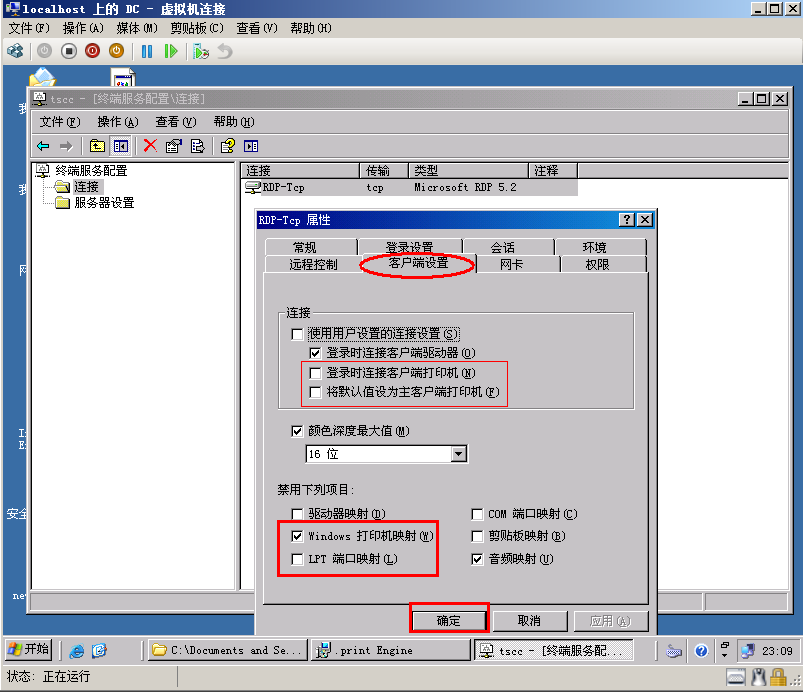Click the Turn Off VM stop icon
The image size is (803, 692).
69,51
